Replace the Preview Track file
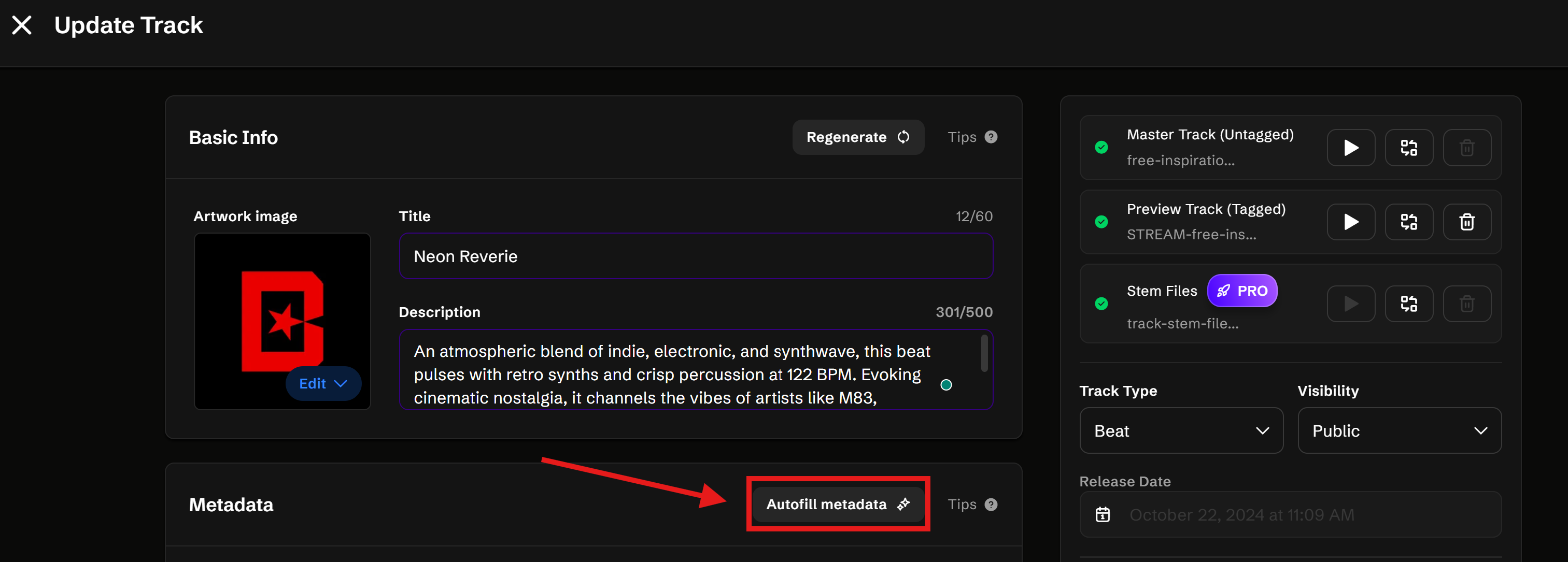 point(1408,222)
